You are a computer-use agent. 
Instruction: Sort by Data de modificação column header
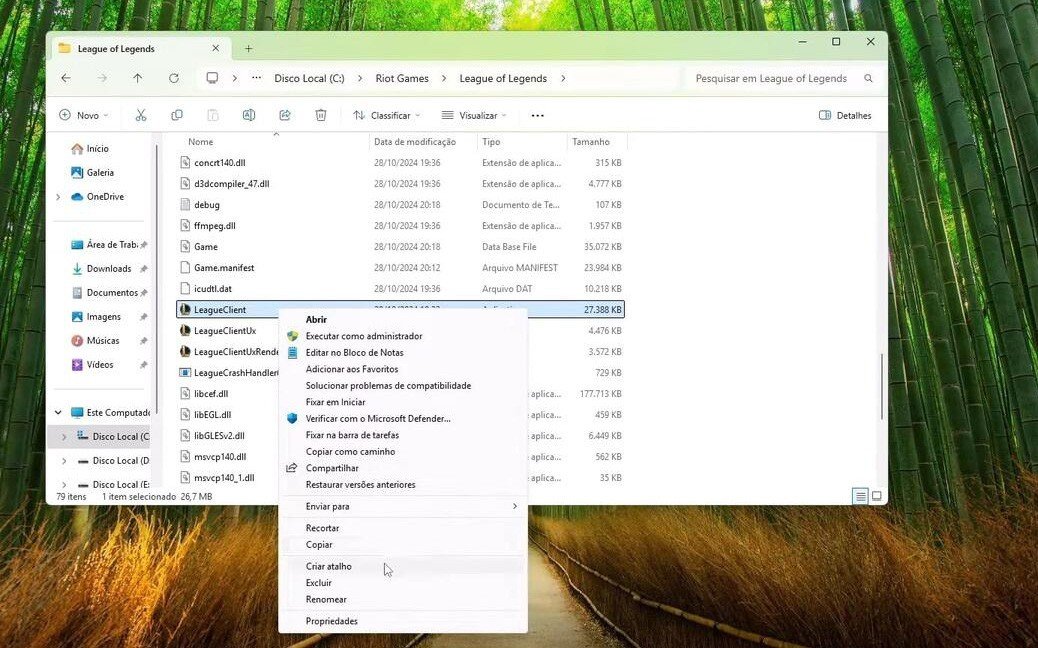click(414, 142)
